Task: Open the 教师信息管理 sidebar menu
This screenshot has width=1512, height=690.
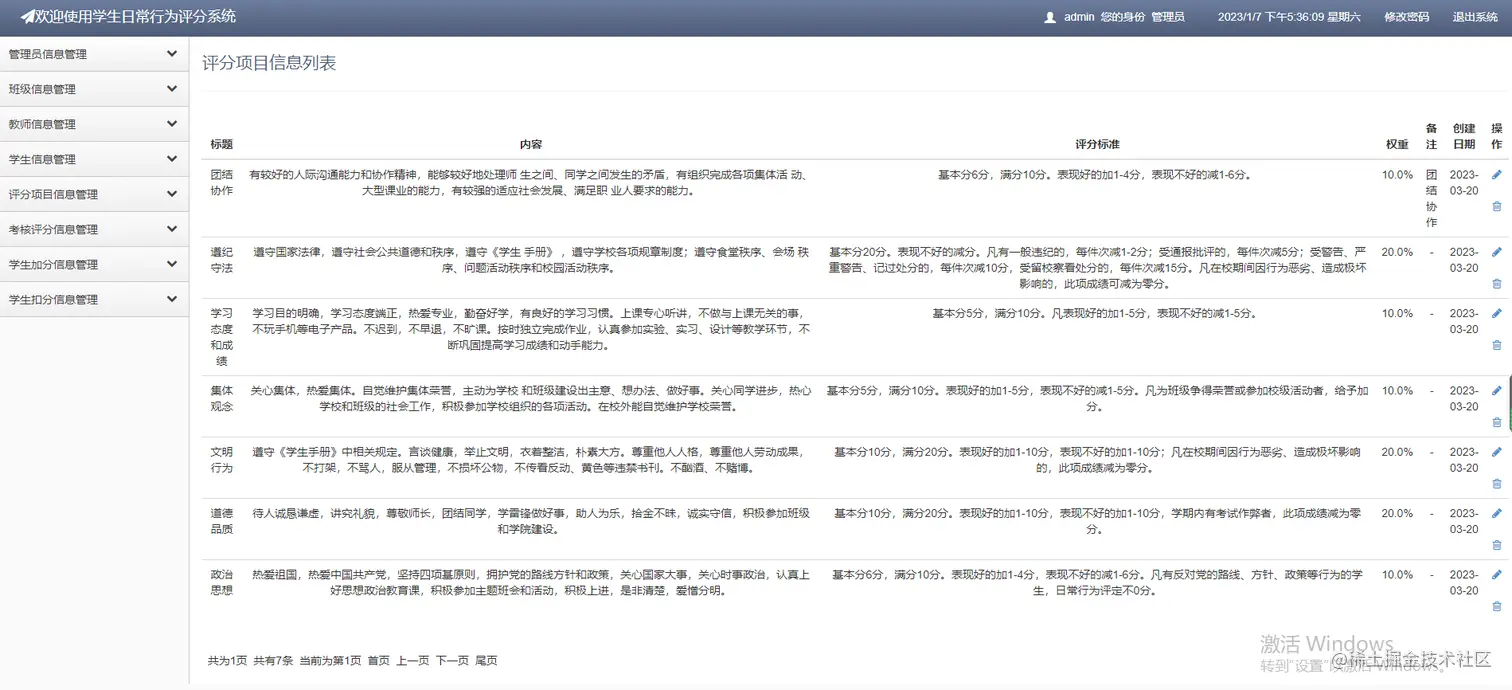Action: pos(94,124)
